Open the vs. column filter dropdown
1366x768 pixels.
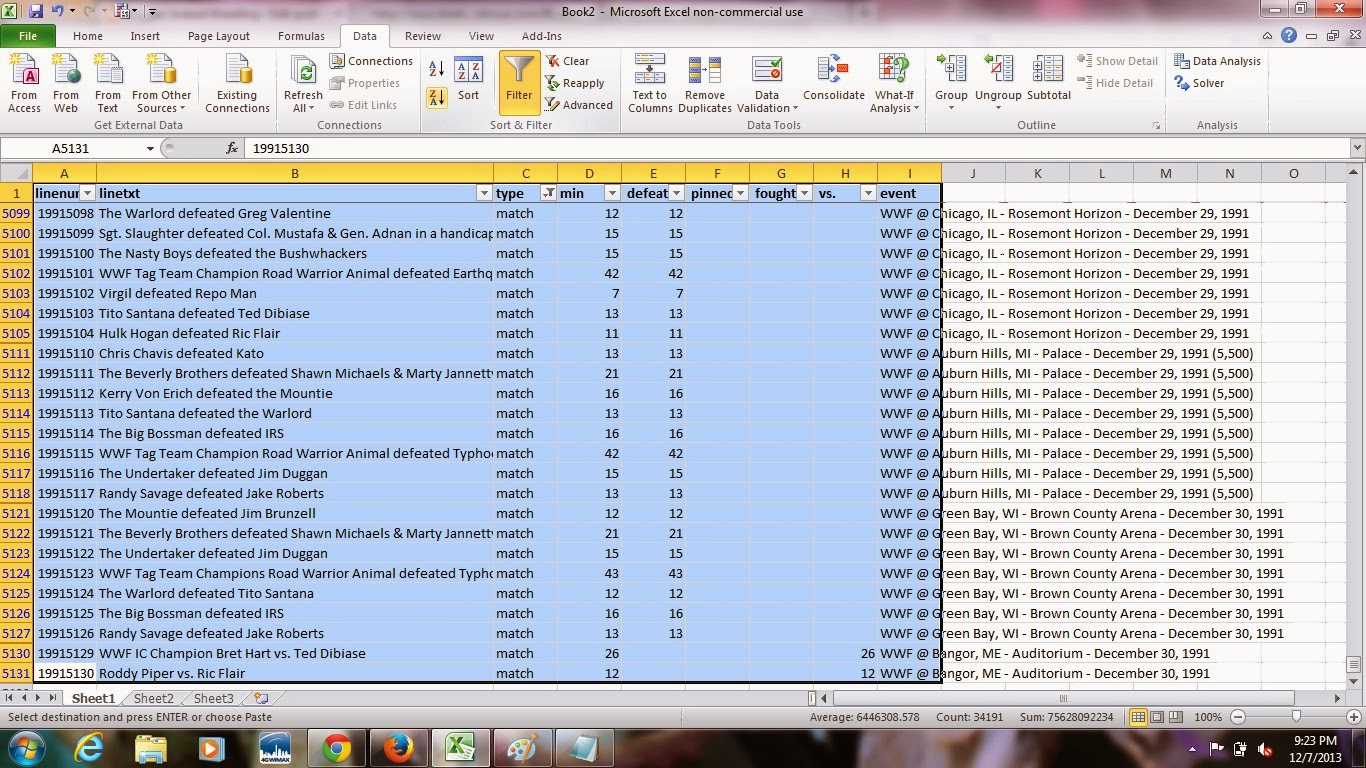pyautogui.click(x=868, y=193)
